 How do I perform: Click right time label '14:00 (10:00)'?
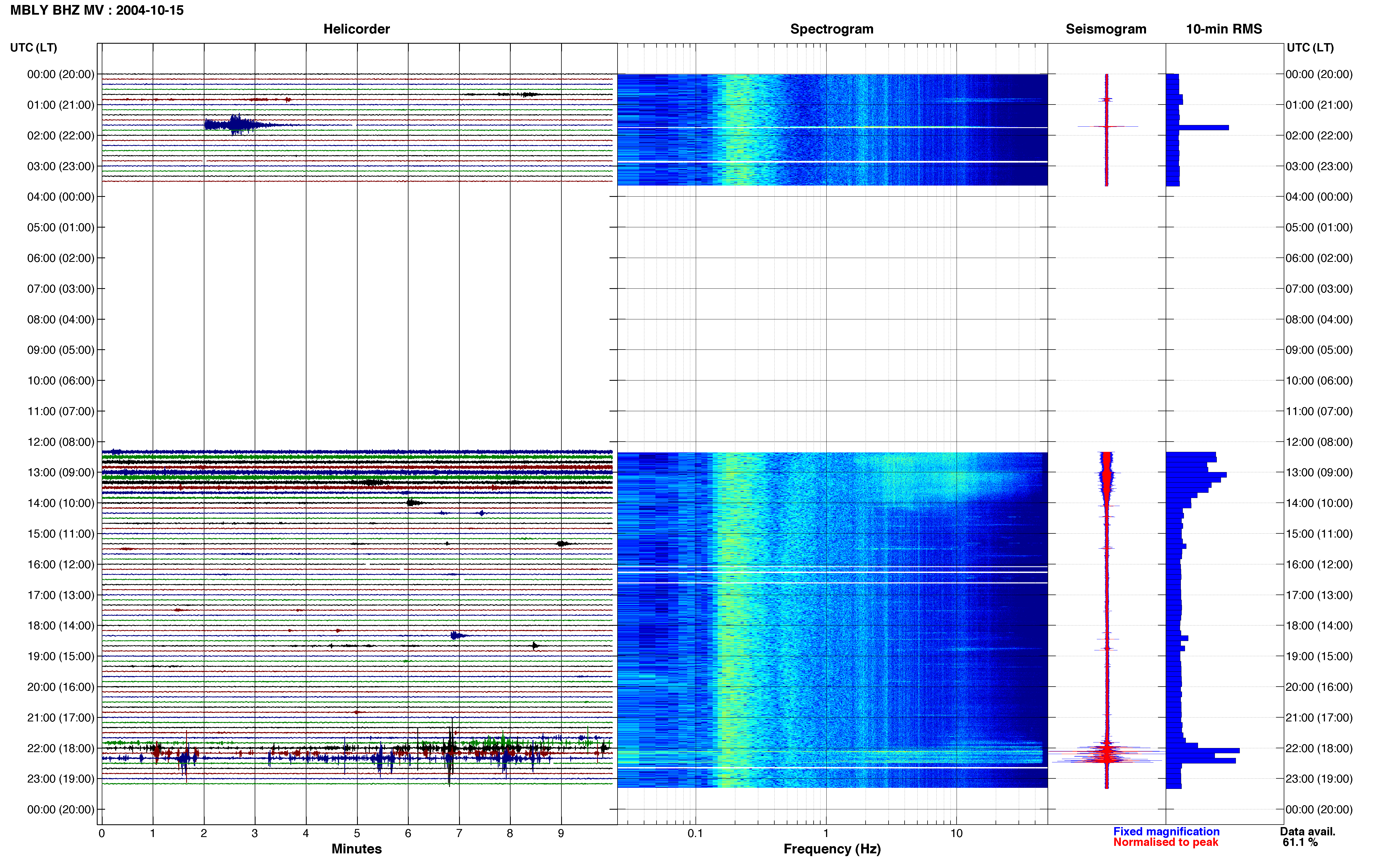point(1319,504)
